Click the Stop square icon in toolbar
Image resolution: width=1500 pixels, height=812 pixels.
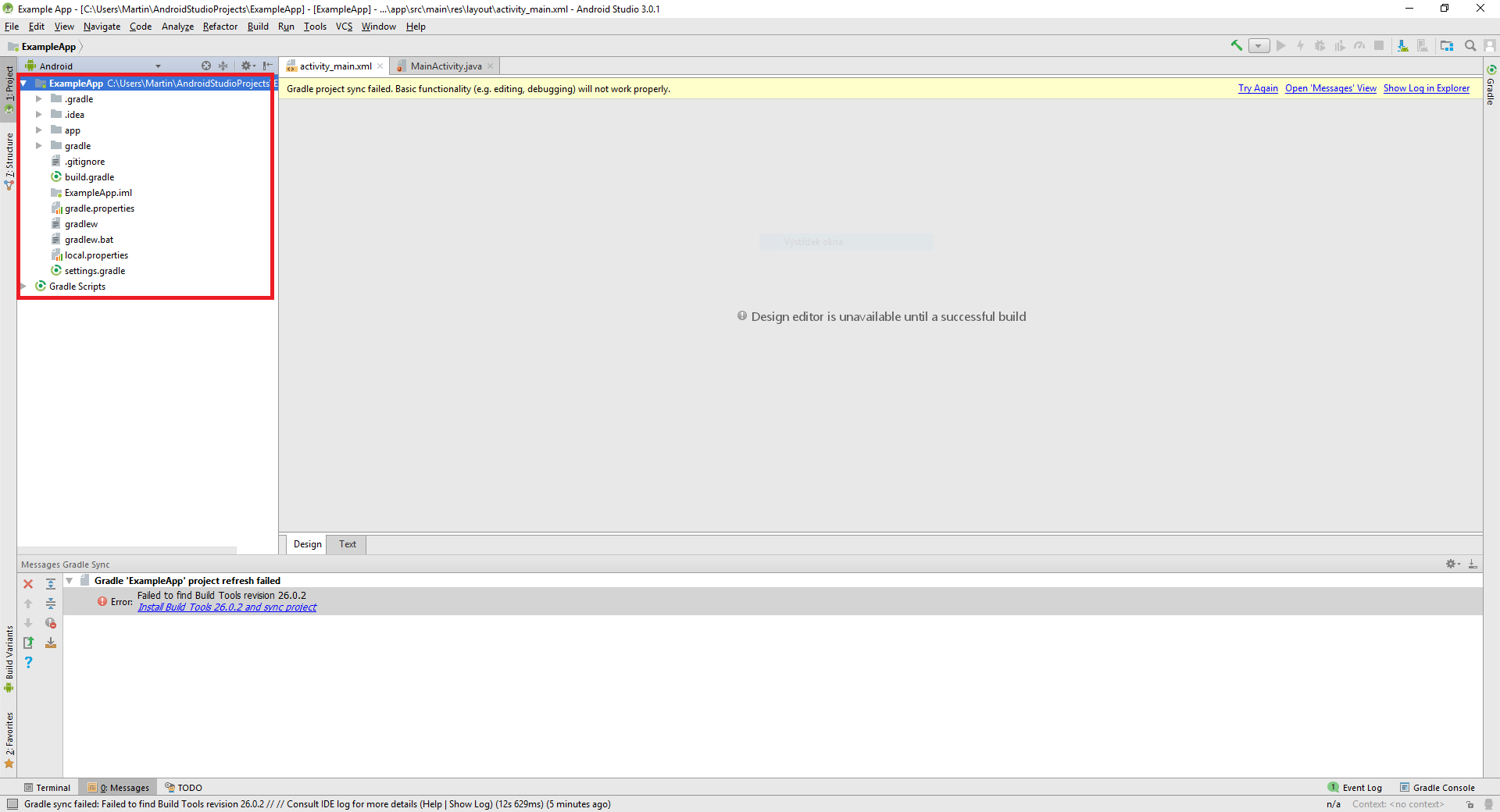click(x=1379, y=46)
